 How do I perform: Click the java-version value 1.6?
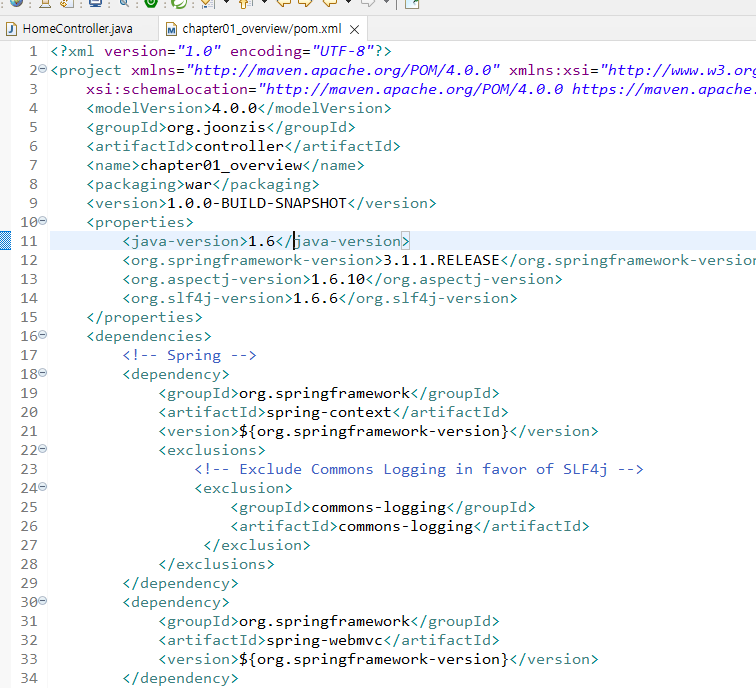(261, 241)
